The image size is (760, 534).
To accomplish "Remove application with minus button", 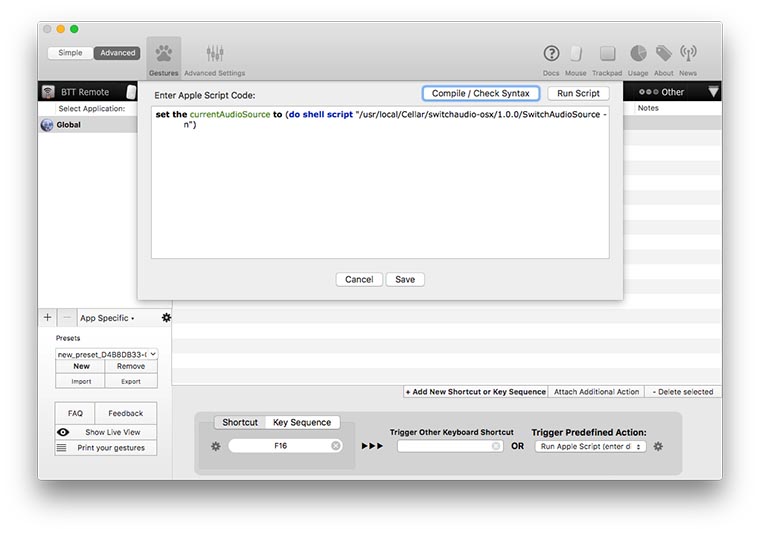I will point(67,317).
